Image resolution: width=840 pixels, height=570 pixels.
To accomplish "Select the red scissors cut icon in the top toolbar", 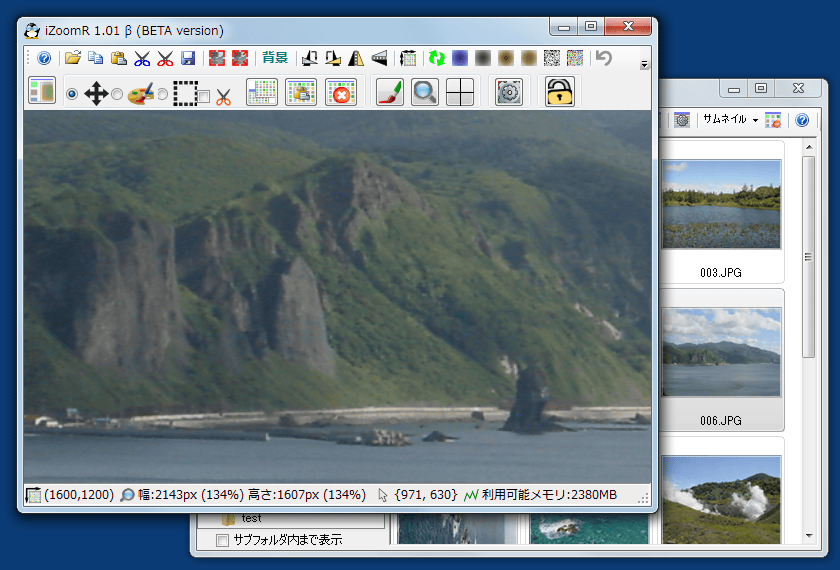I will (x=165, y=58).
